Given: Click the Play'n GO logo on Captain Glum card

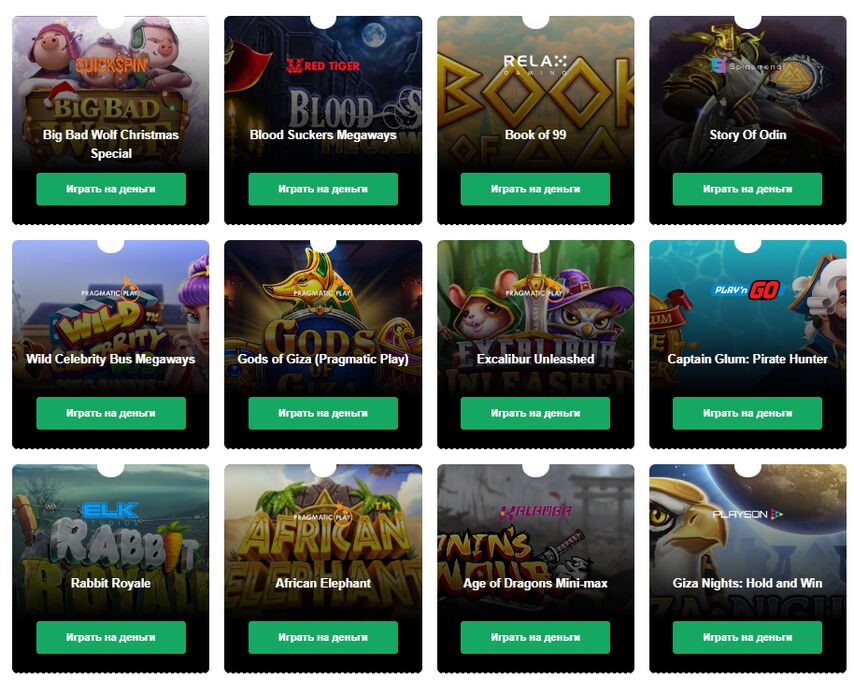Looking at the screenshot, I should point(747,290).
